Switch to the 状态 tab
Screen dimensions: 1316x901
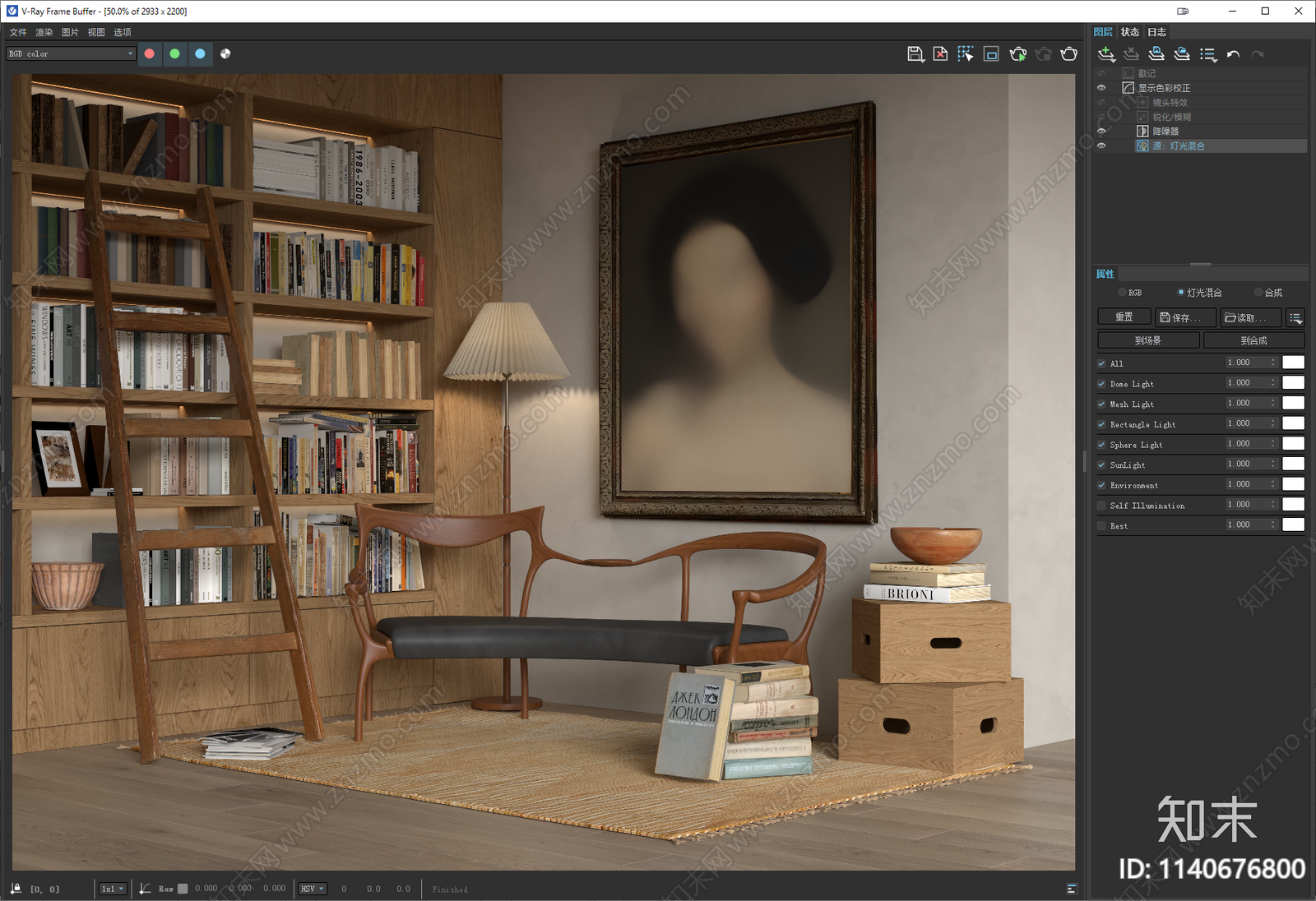[1130, 32]
